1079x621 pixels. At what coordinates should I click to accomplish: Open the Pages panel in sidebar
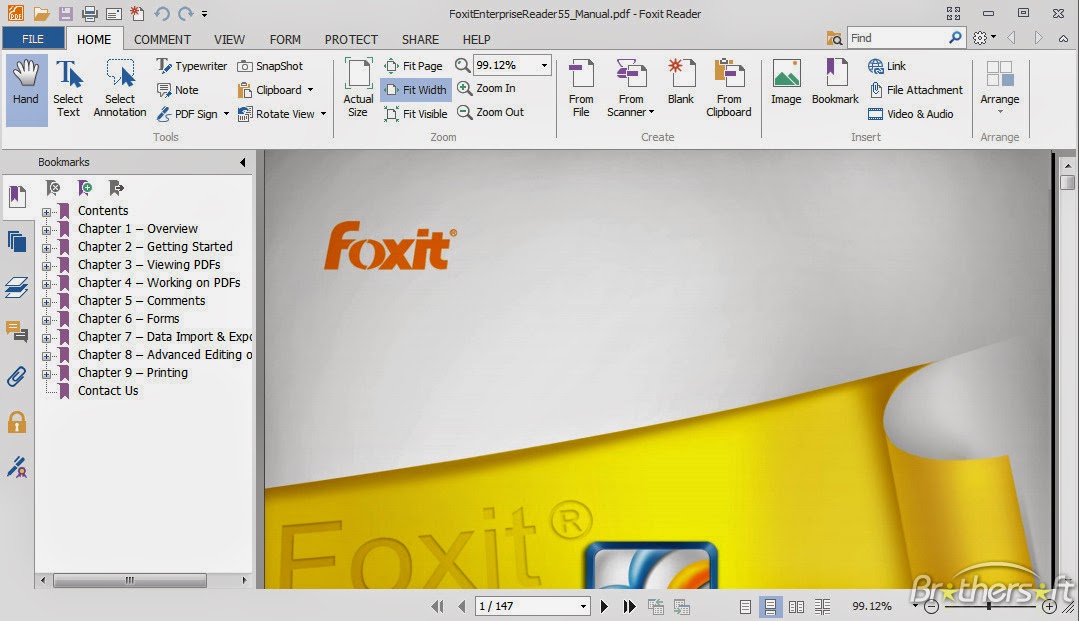coord(17,242)
